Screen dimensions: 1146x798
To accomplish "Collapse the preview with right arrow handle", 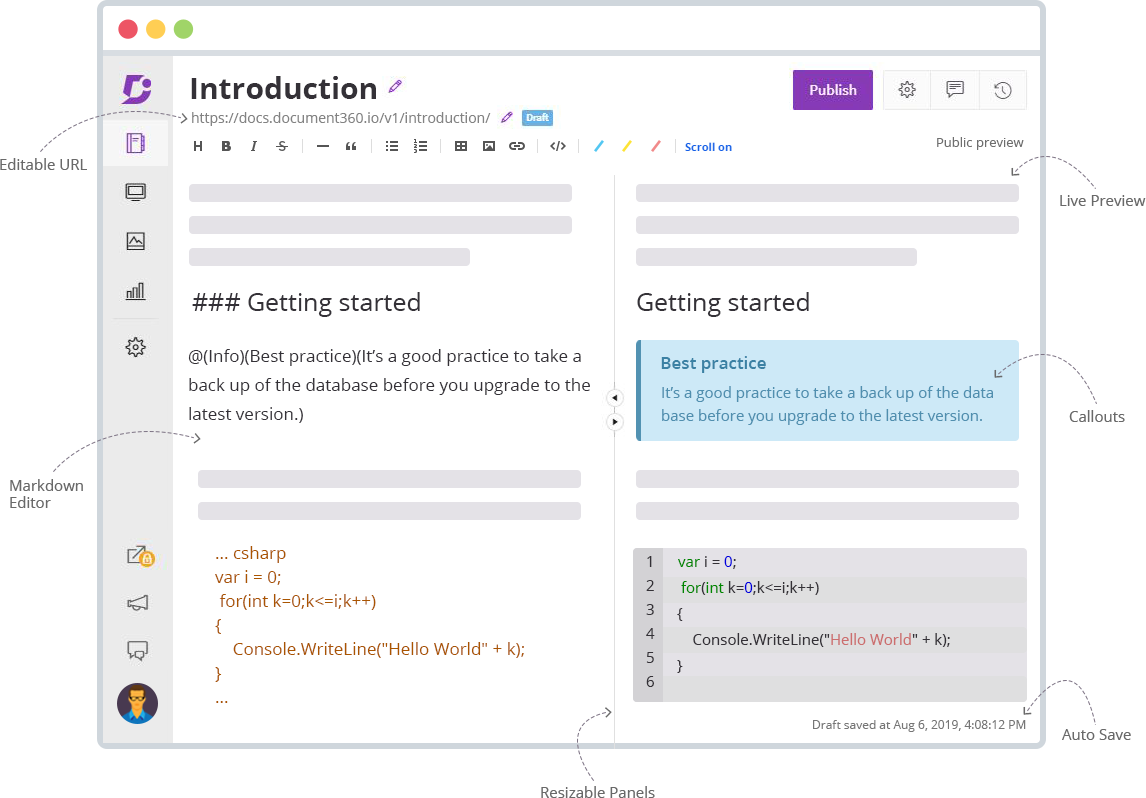I will click(615, 422).
